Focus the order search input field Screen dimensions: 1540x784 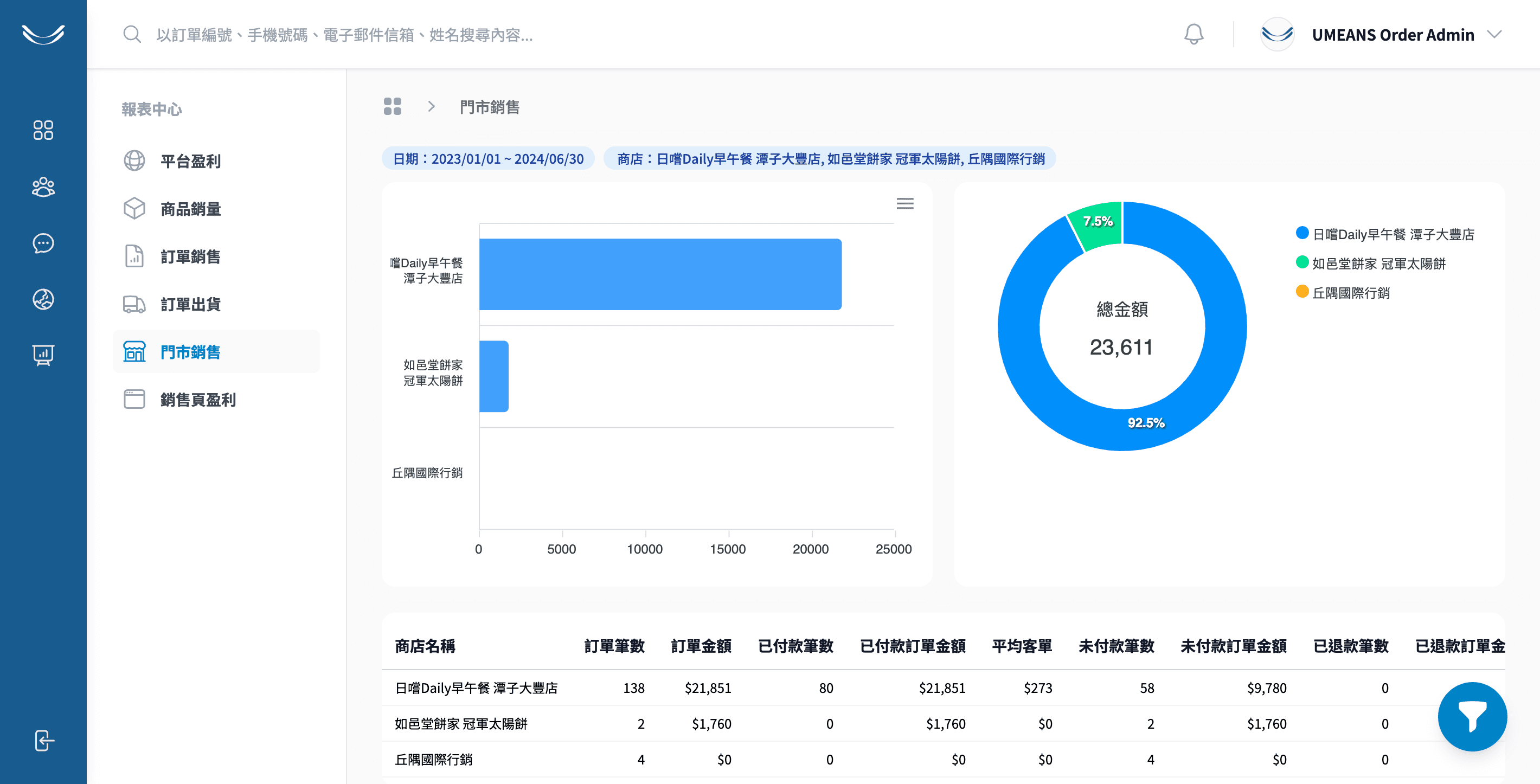click(344, 35)
